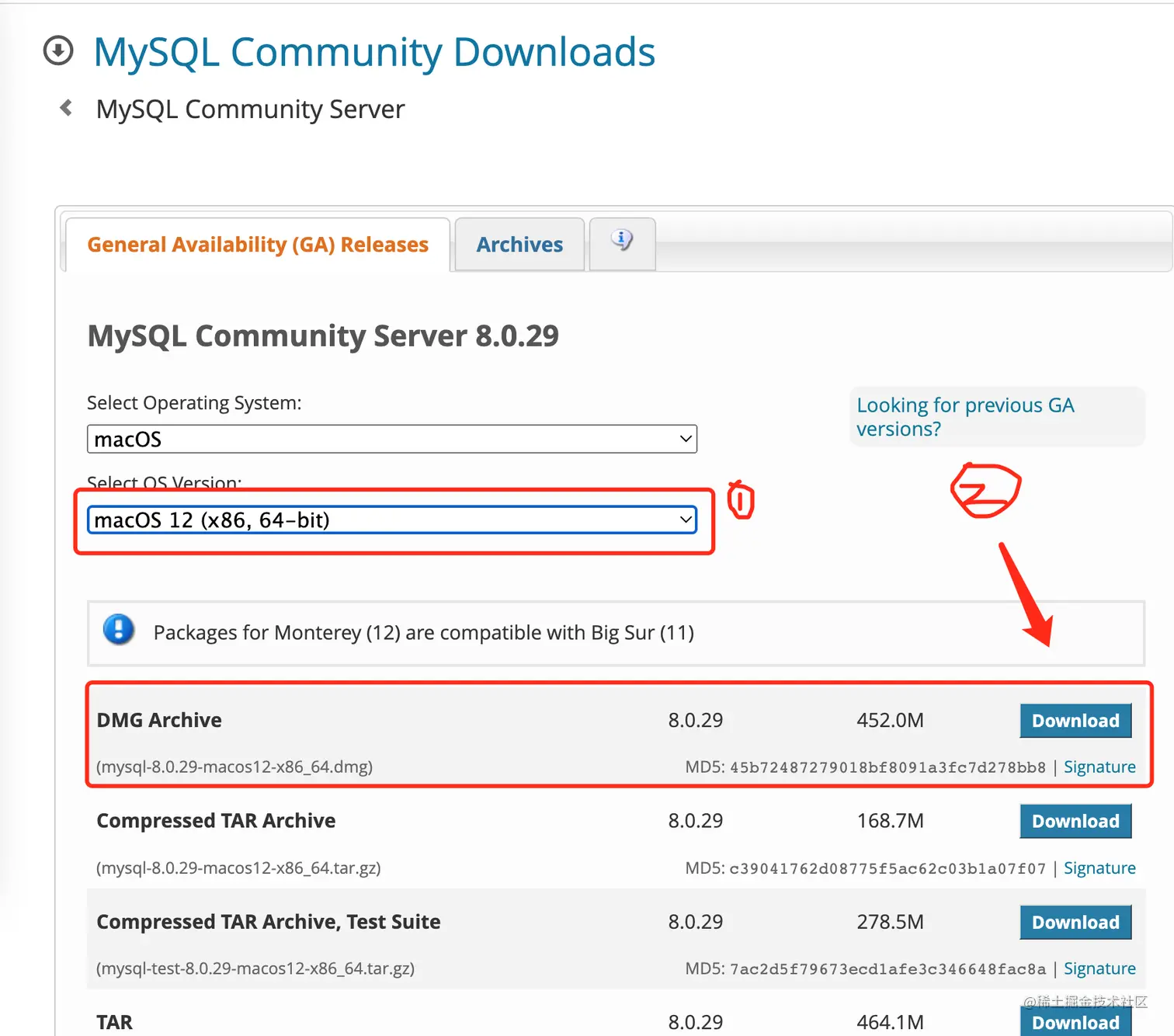Click the MD5 checksum c39041762d08775f5ac62c03b1a07f07
The width and height of the screenshot is (1174, 1036).
coord(887,868)
